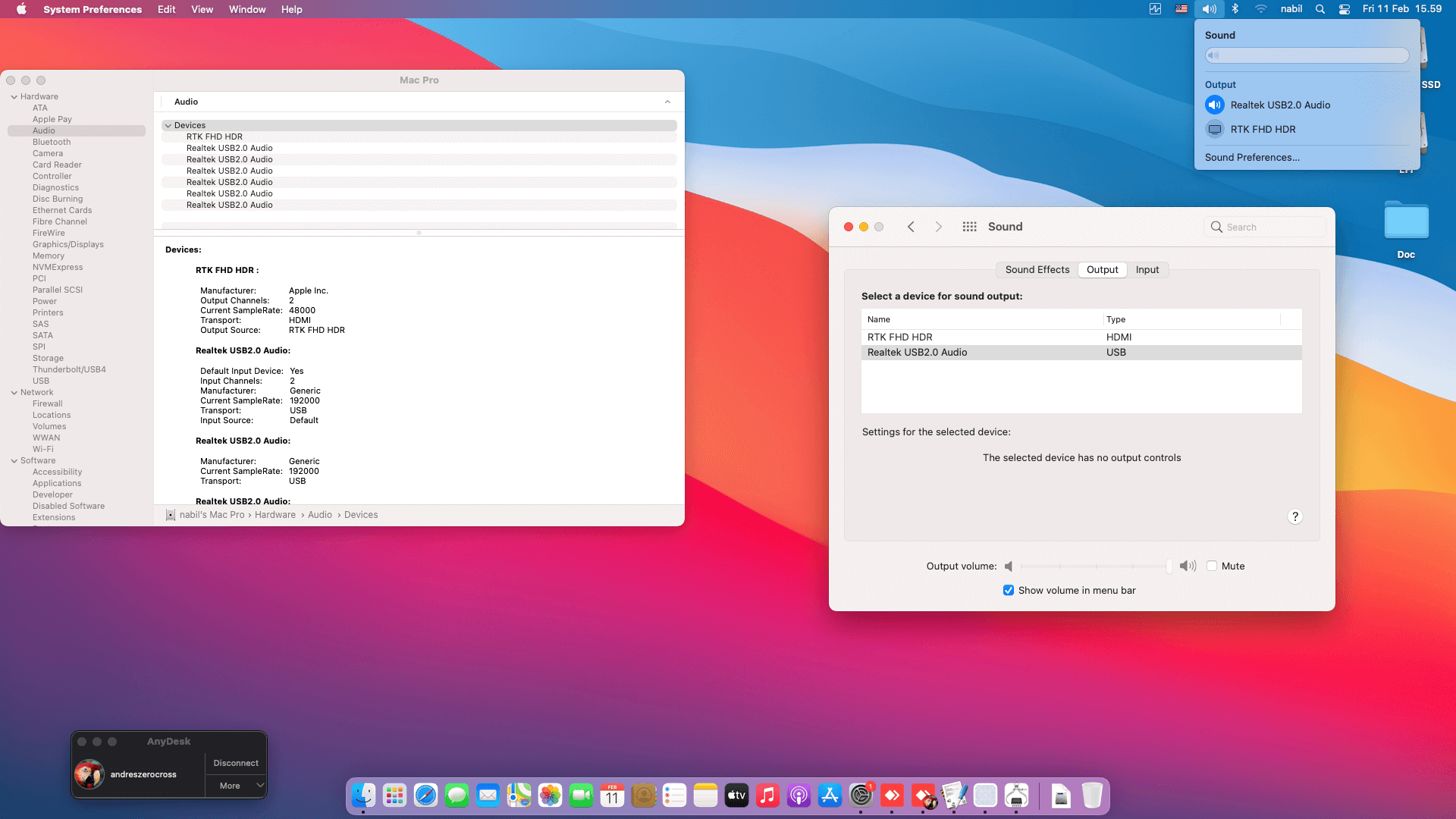The height and width of the screenshot is (819, 1456).
Task: Collapse the Devices disclosure triangle
Action: 168,126
